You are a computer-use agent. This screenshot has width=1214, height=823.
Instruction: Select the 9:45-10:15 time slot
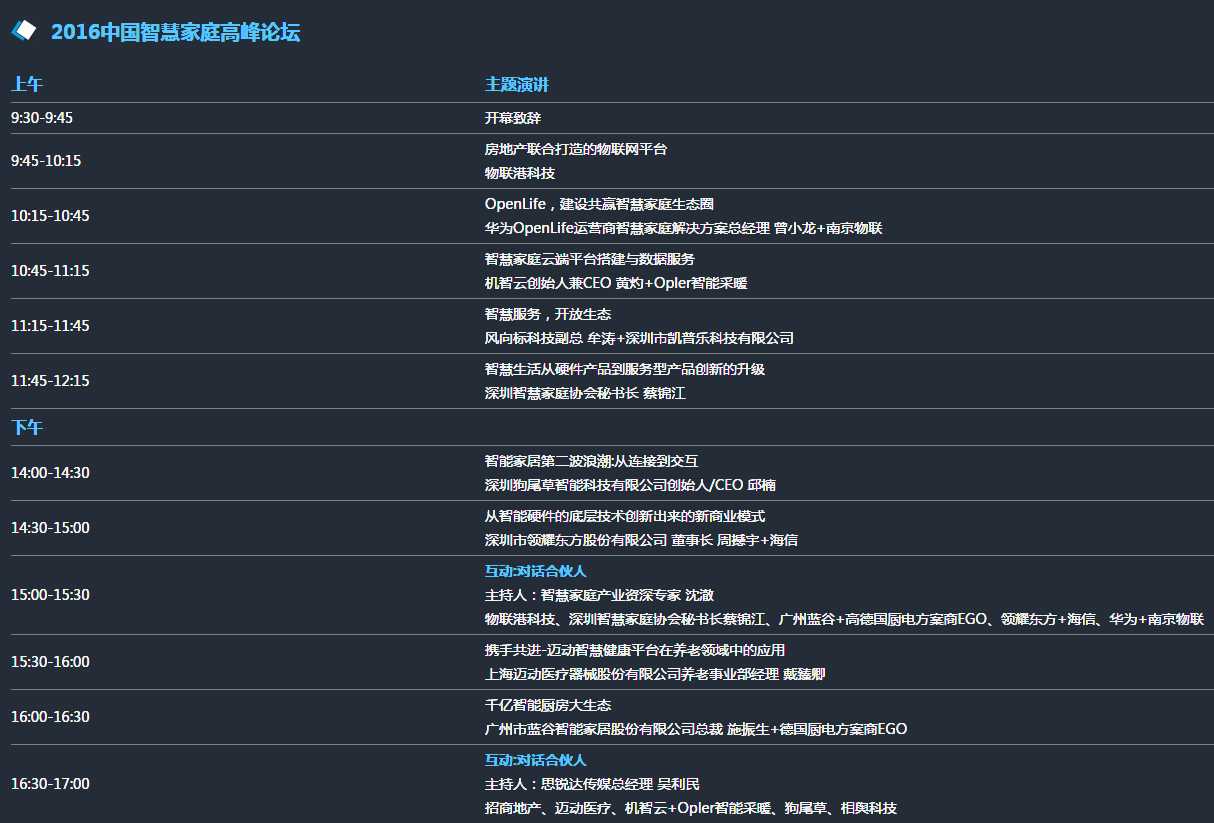[x=46, y=161]
